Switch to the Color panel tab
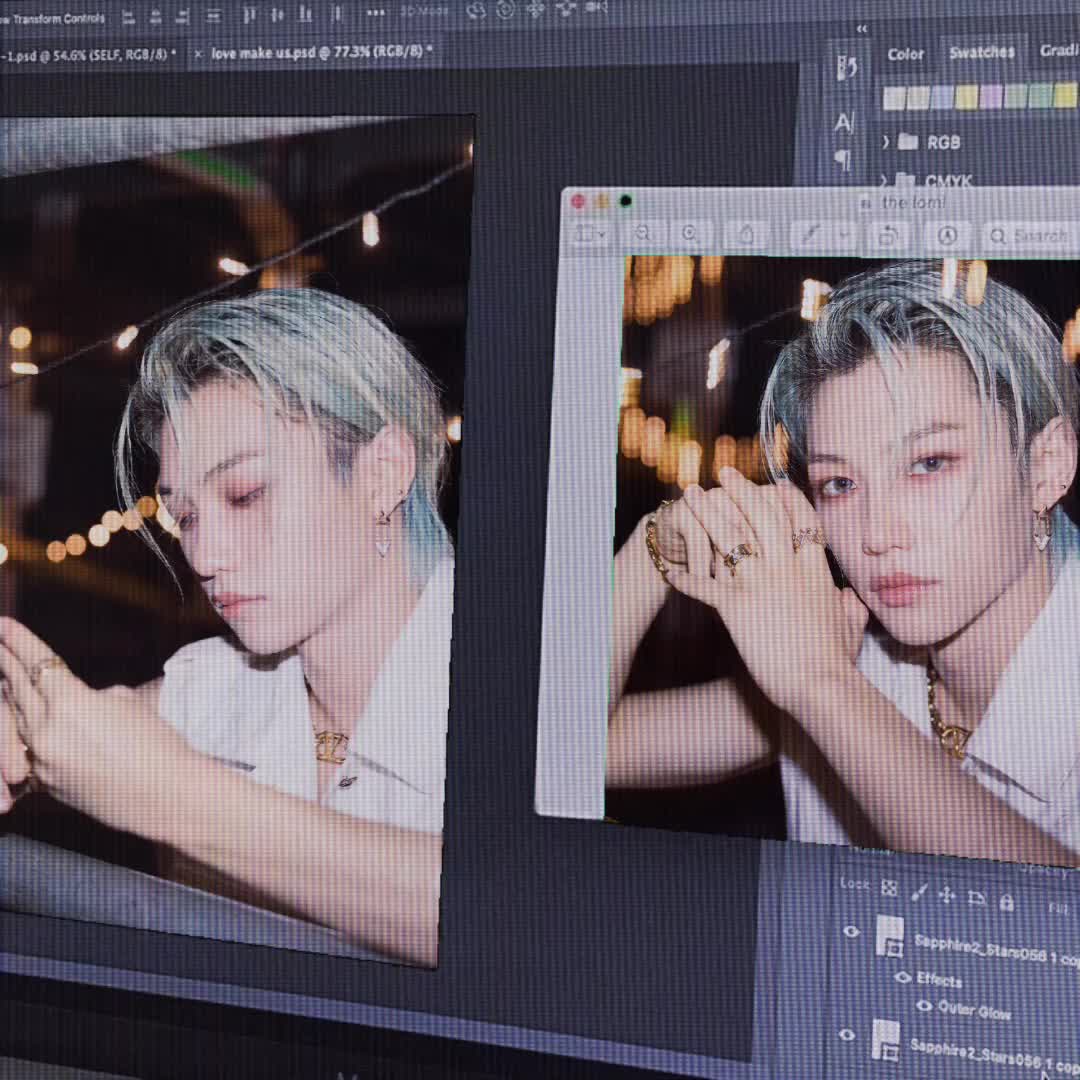 [905, 54]
